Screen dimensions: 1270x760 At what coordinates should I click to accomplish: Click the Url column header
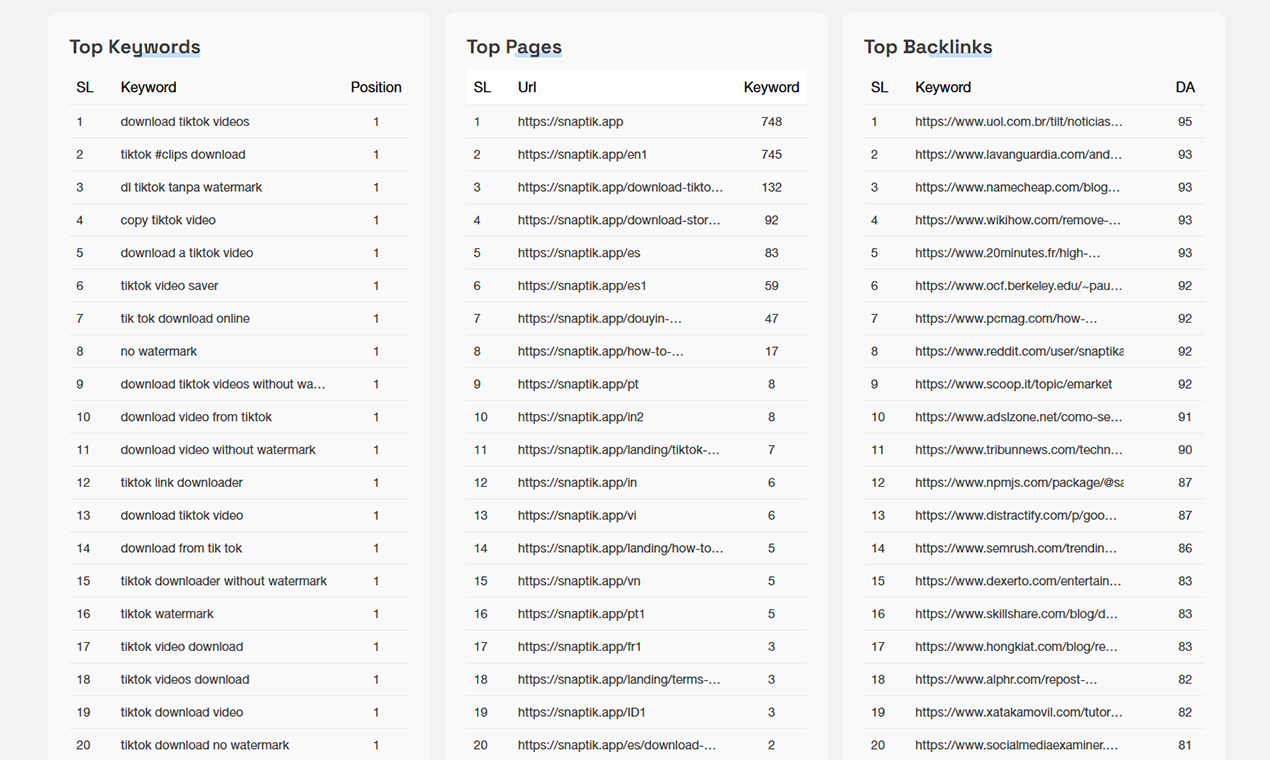[x=527, y=88]
